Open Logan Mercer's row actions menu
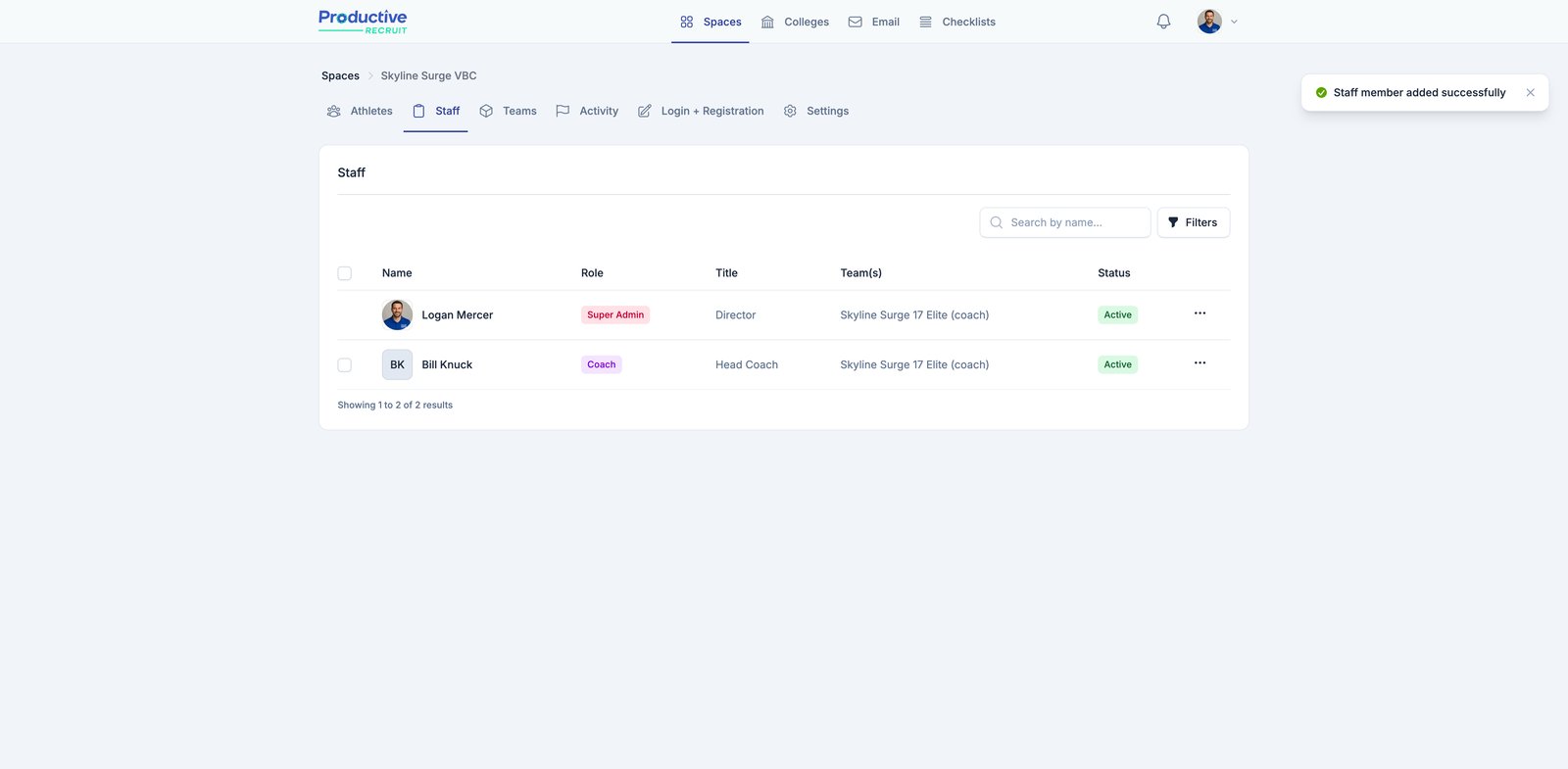Viewport: 1568px width, 769px height. pos(1200,313)
